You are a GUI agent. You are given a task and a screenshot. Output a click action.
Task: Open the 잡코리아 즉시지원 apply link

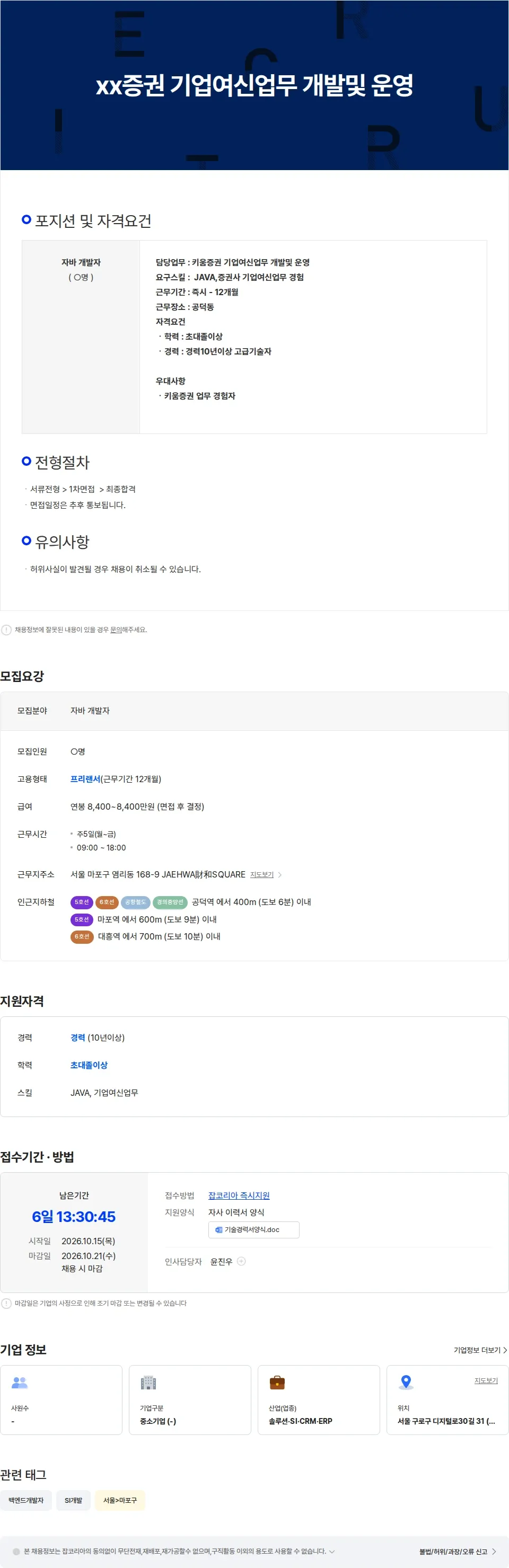[x=239, y=1195]
